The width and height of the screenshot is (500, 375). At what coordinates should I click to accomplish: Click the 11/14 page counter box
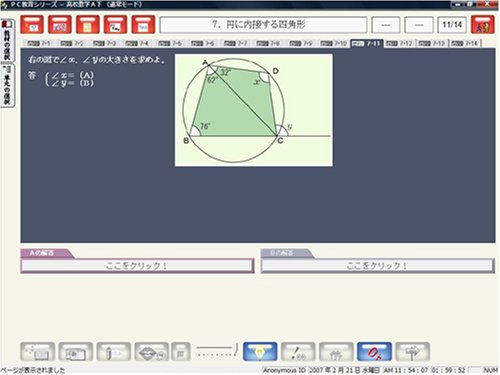(452, 25)
